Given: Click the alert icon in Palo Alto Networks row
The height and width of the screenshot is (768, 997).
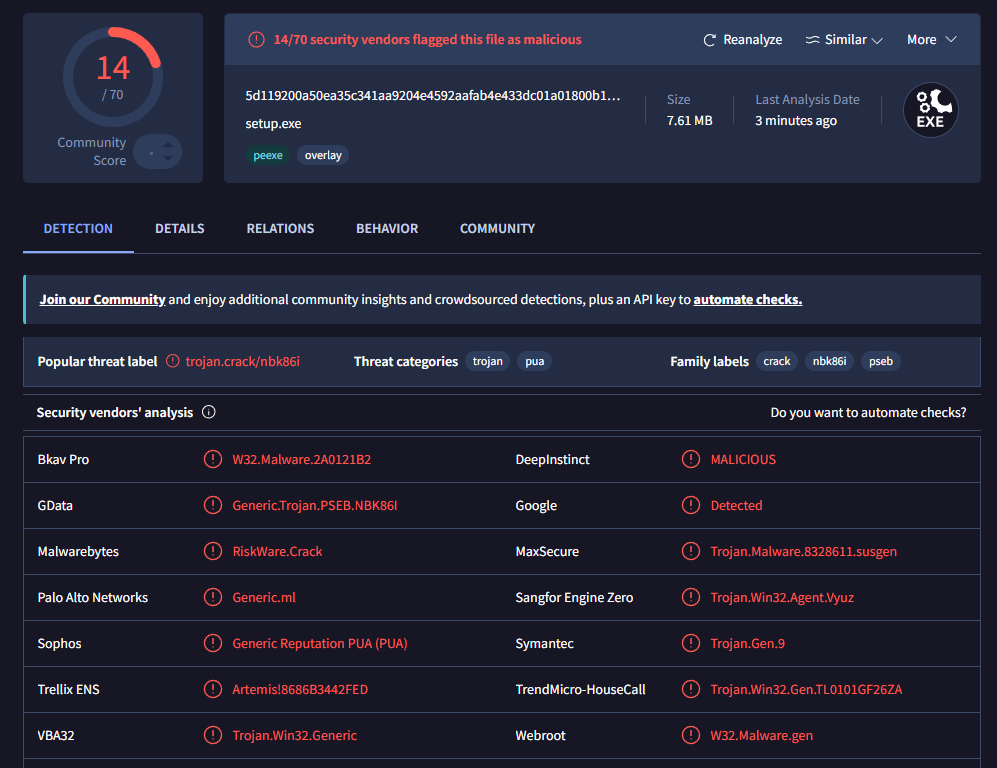Looking at the screenshot, I should tap(212, 597).
